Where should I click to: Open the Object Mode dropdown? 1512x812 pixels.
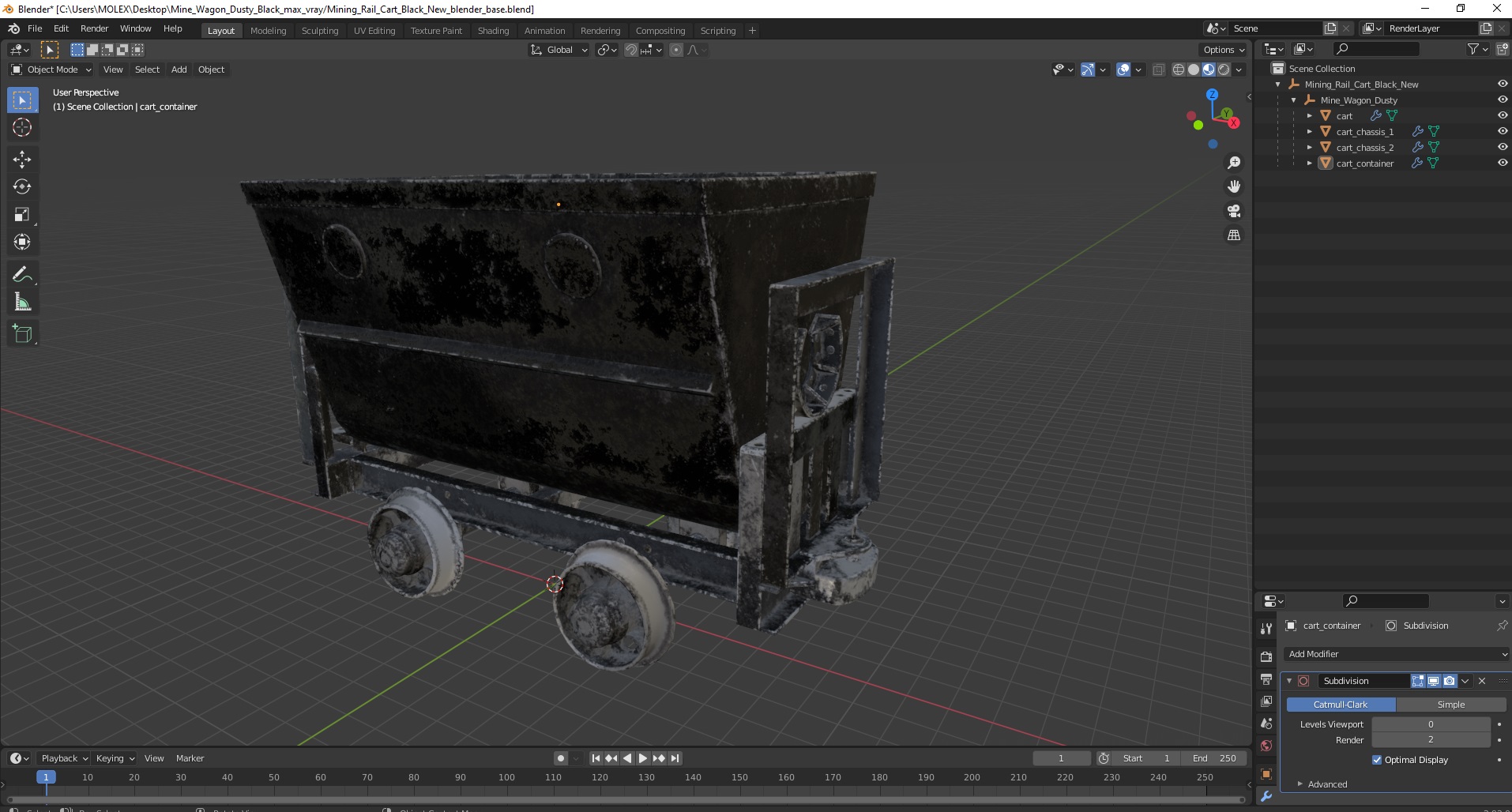coord(51,70)
